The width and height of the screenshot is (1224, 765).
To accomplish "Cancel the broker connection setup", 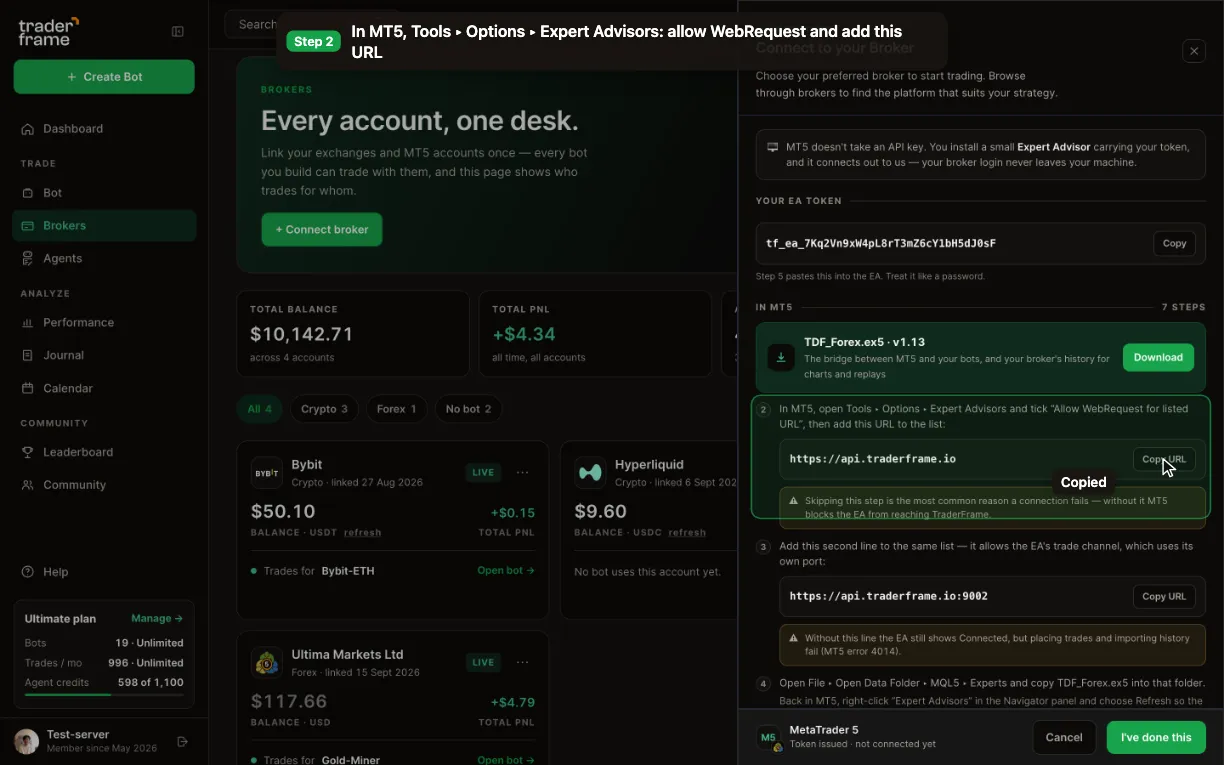I will [x=1064, y=737].
